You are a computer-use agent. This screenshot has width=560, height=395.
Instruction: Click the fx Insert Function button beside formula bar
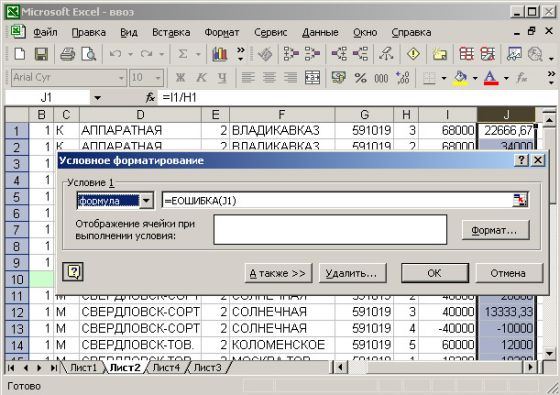point(150,97)
